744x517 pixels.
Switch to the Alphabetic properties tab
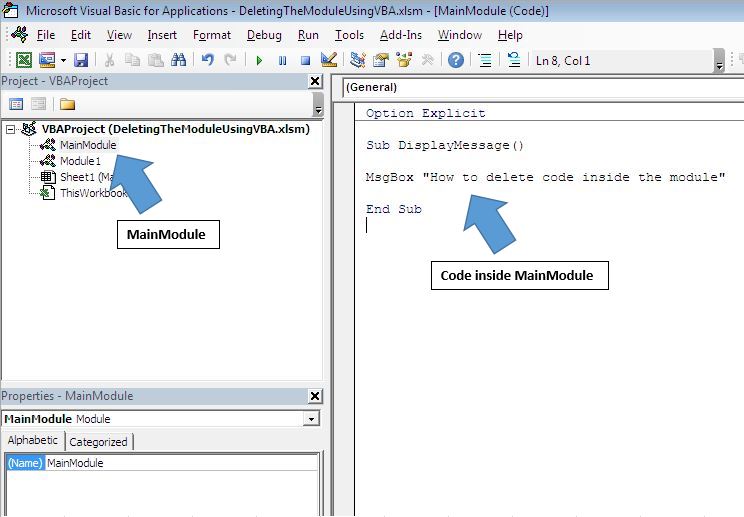pos(33,440)
